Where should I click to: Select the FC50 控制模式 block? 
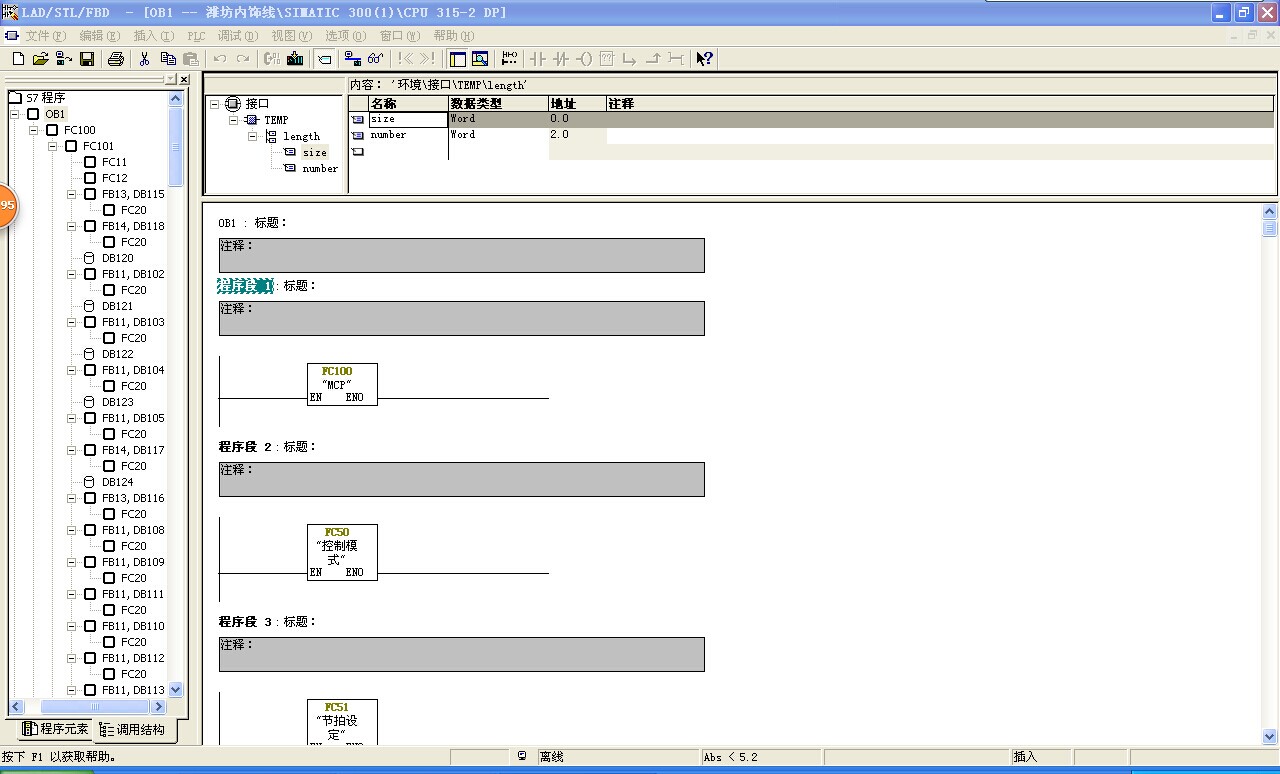point(342,552)
